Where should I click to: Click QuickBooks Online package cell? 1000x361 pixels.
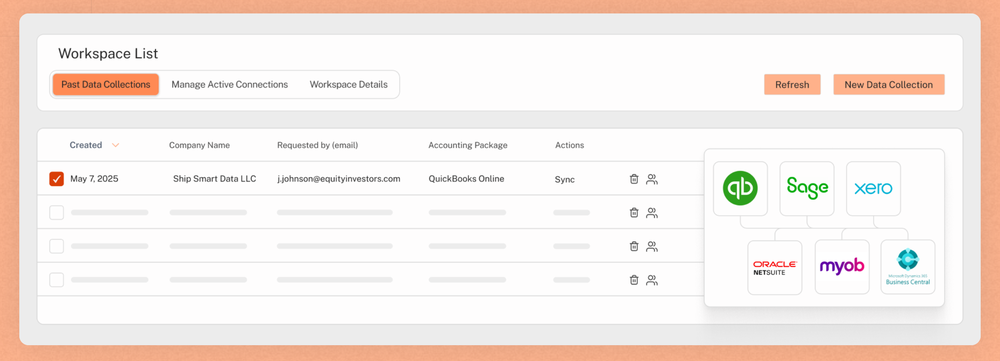pos(466,179)
